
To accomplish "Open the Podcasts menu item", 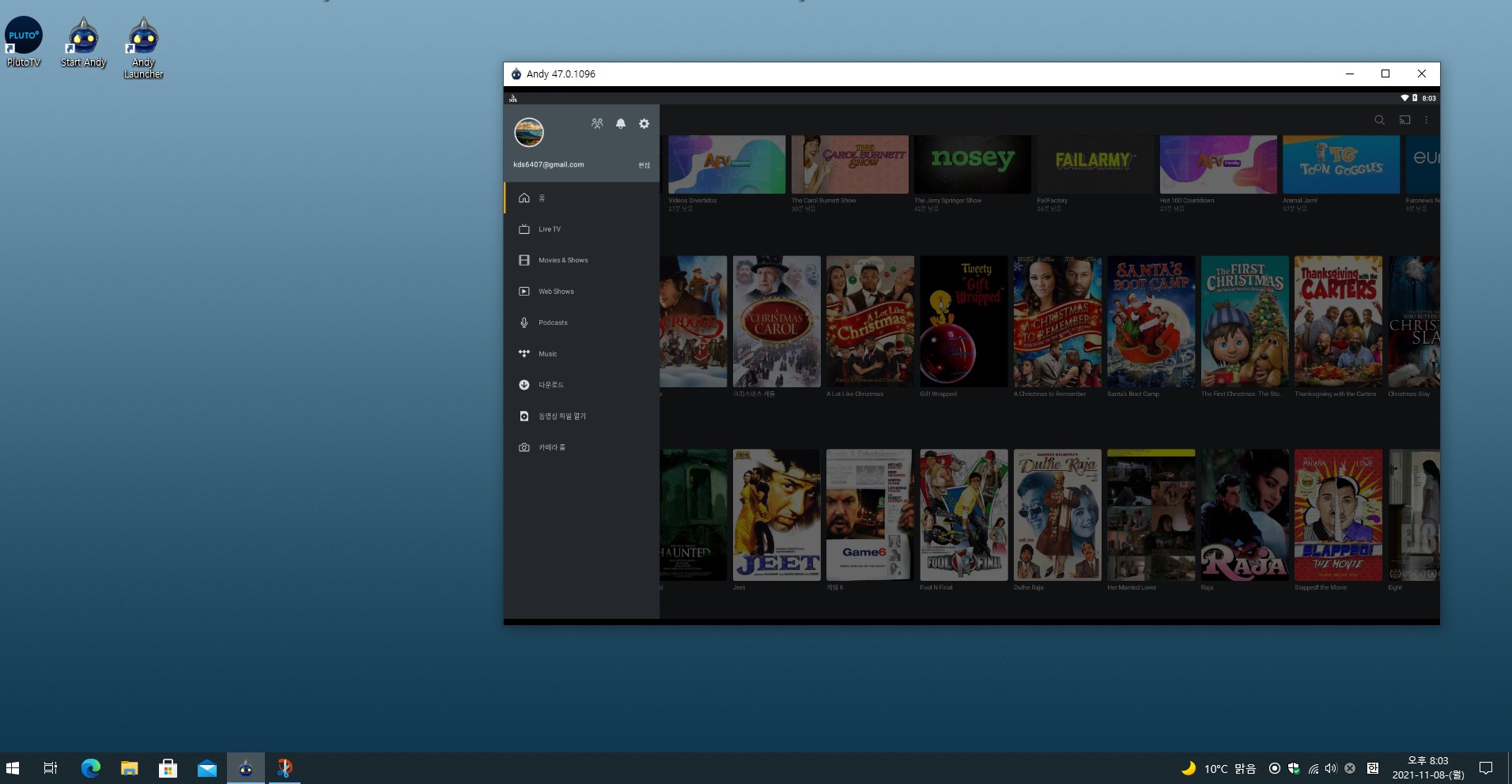I will pyautogui.click(x=582, y=322).
